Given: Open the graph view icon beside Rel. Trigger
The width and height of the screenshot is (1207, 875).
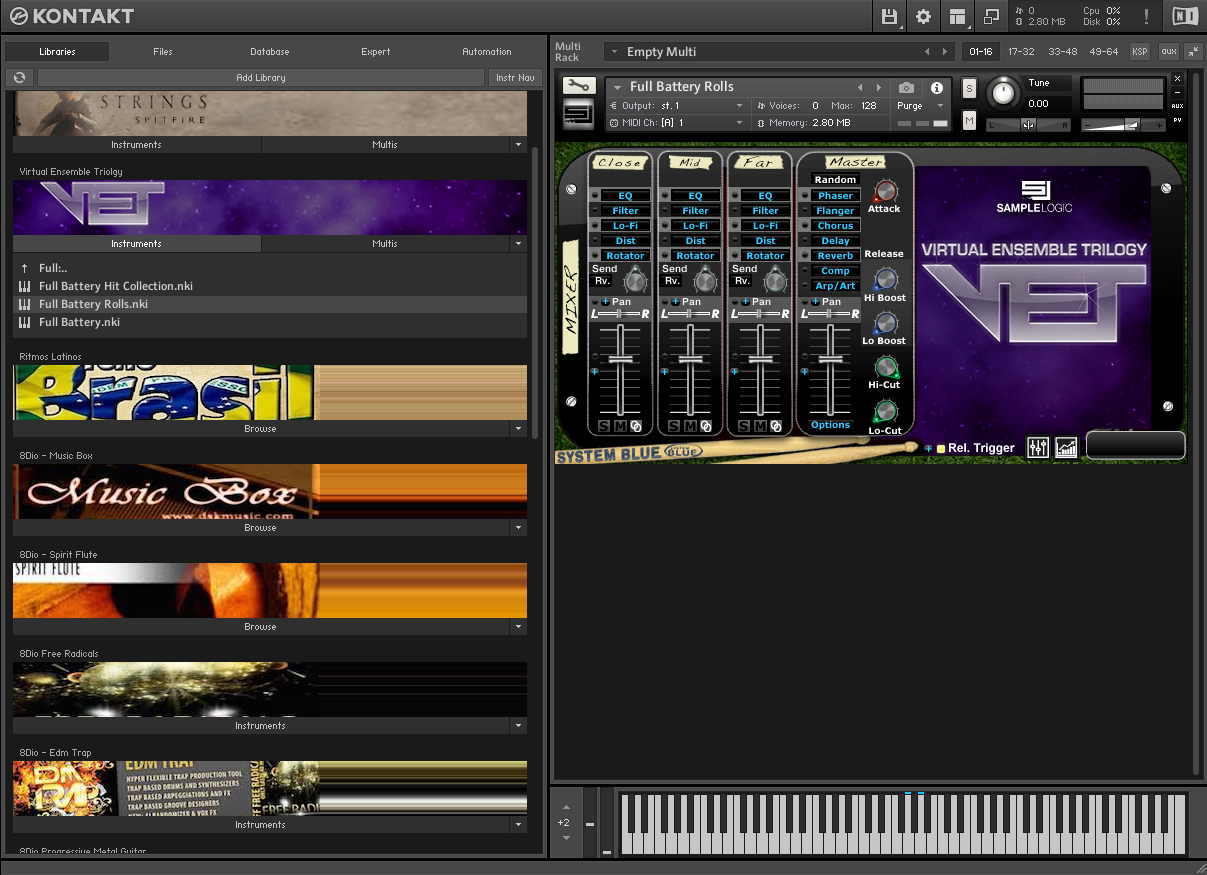Looking at the screenshot, I should [1066, 447].
